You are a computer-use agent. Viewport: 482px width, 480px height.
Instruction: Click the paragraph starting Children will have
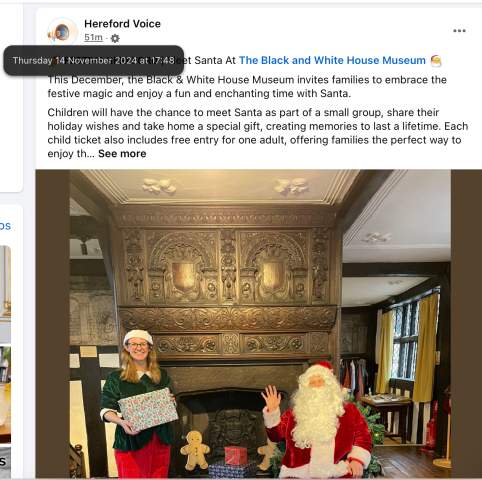pos(258,133)
